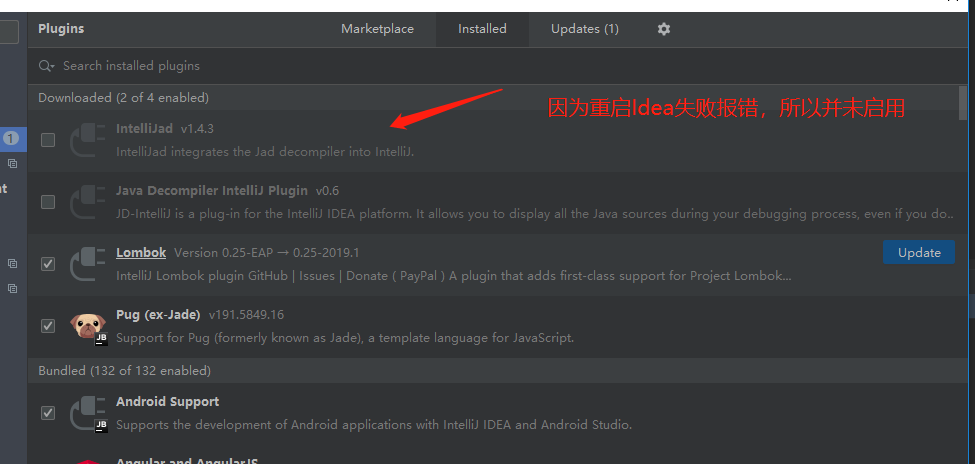Click the Plugins heading label
975x464 pixels.
pos(61,29)
